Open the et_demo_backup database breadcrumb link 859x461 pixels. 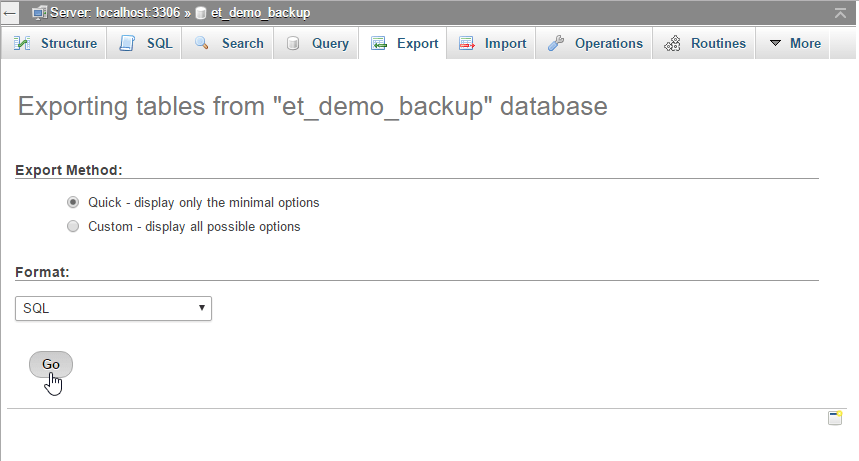pyautogui.click(x=260, y=13)
